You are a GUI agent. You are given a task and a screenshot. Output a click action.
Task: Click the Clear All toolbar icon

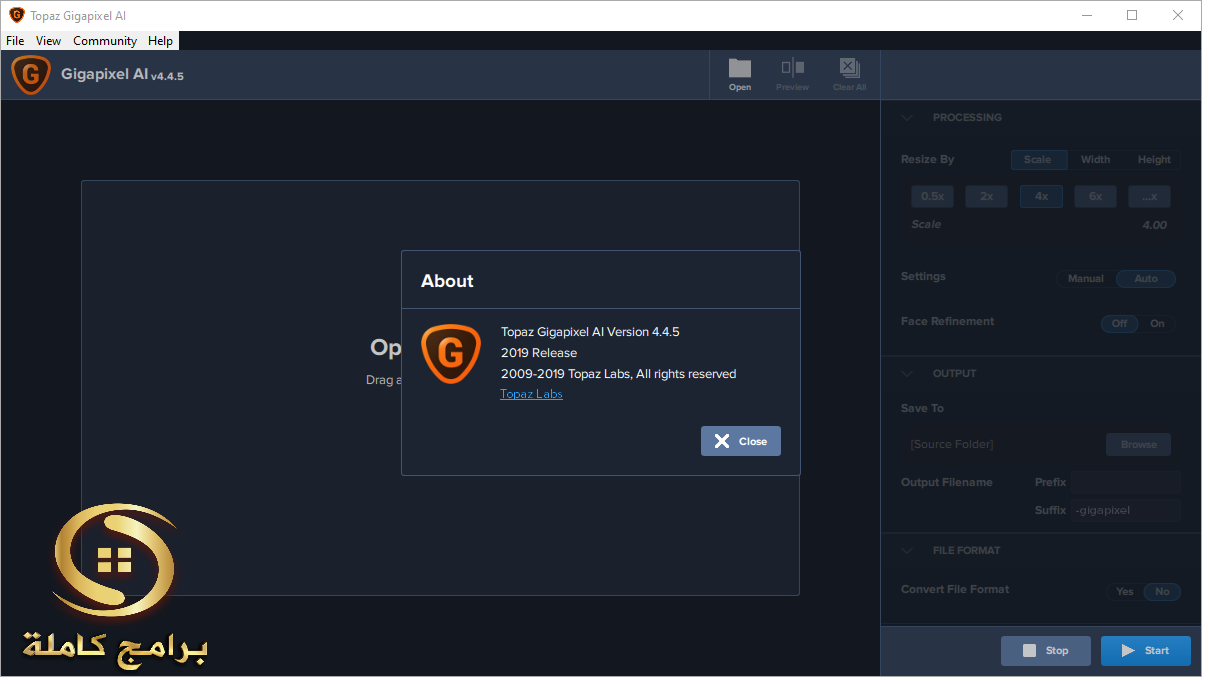(849, 74)
